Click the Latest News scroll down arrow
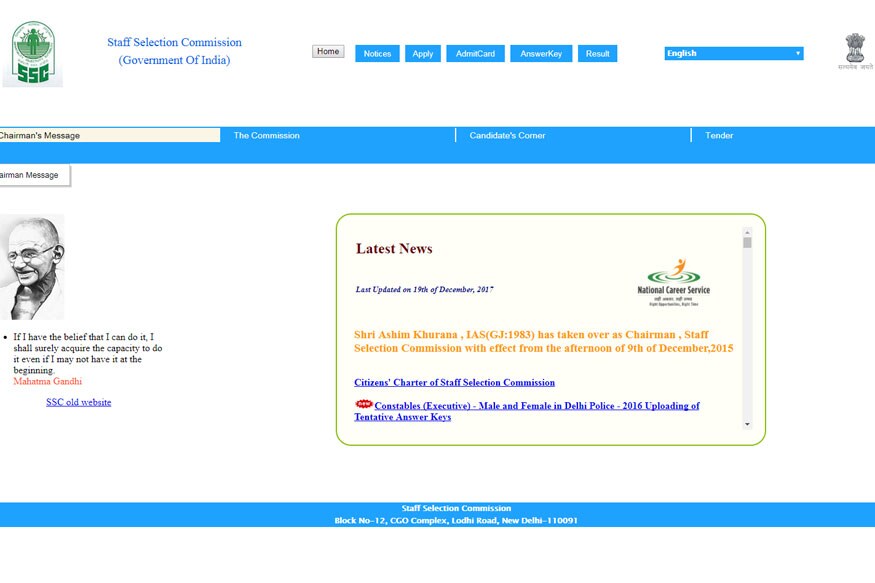This screenshot has height=583, width=875. point(747,425)
